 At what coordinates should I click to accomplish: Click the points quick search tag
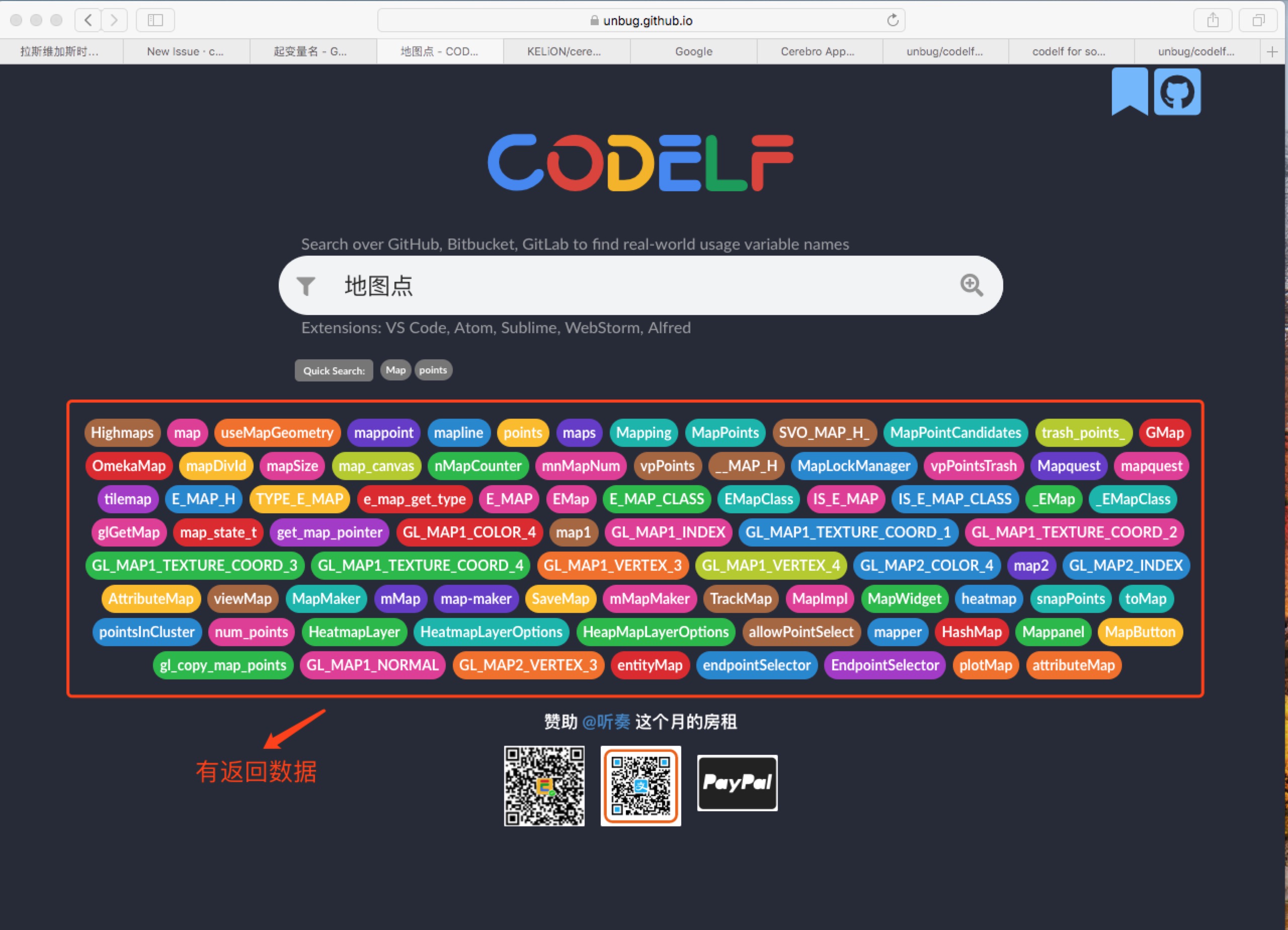(x=433, y=370)
